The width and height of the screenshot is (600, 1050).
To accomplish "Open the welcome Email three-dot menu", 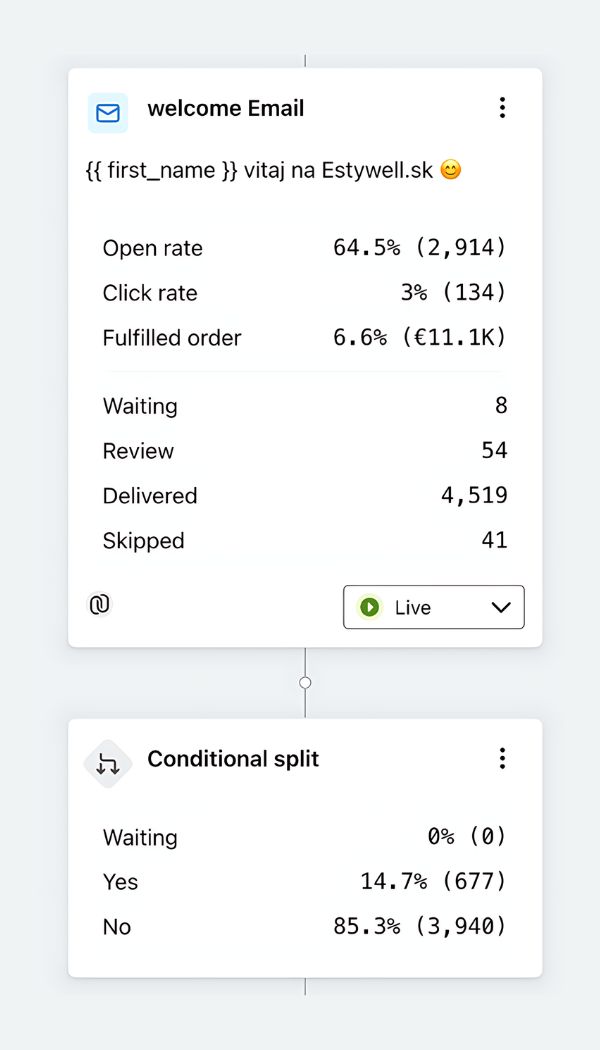I will tap(502, 108).
